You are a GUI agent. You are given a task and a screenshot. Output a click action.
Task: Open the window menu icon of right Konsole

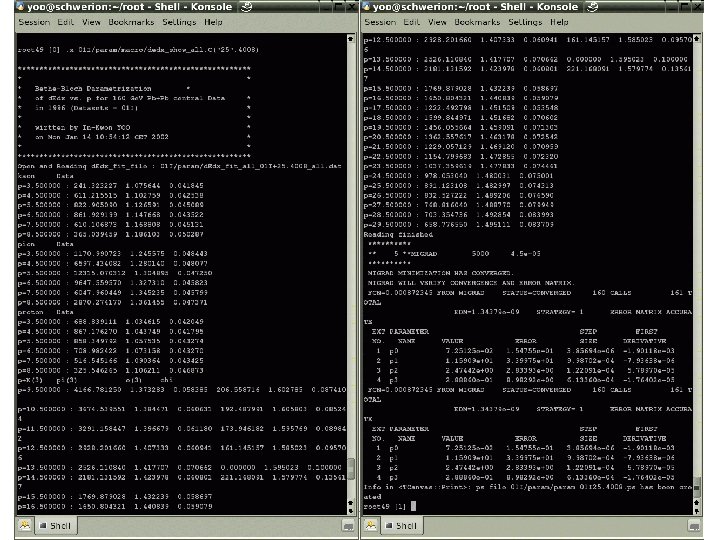366,6
